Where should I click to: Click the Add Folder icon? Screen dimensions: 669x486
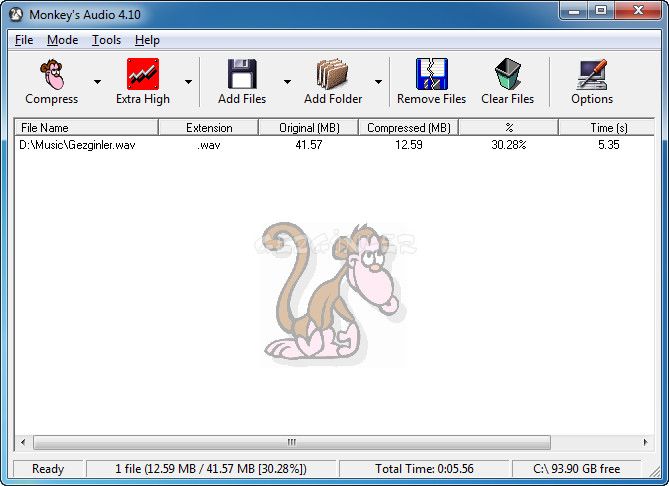pyautogui.click(x=332, y=74)
